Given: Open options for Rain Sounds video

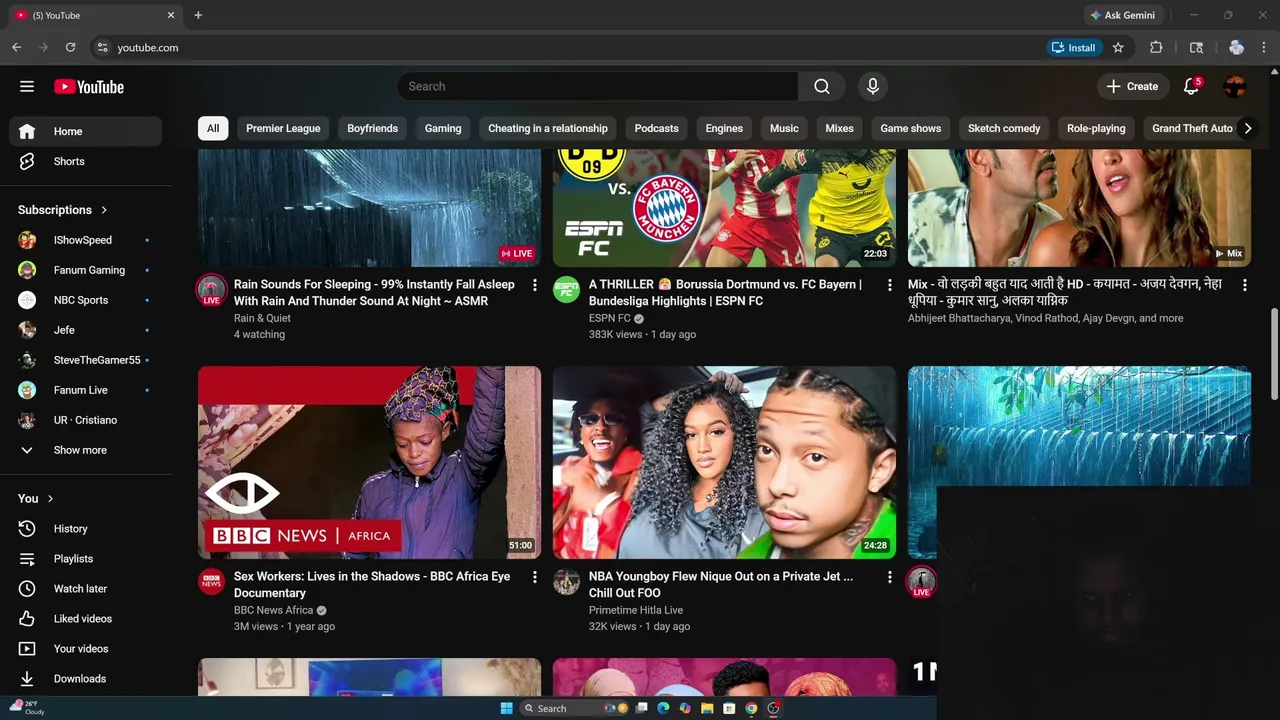Looking at the screenshot, I should pyautogui.click(x=535, y=285).
